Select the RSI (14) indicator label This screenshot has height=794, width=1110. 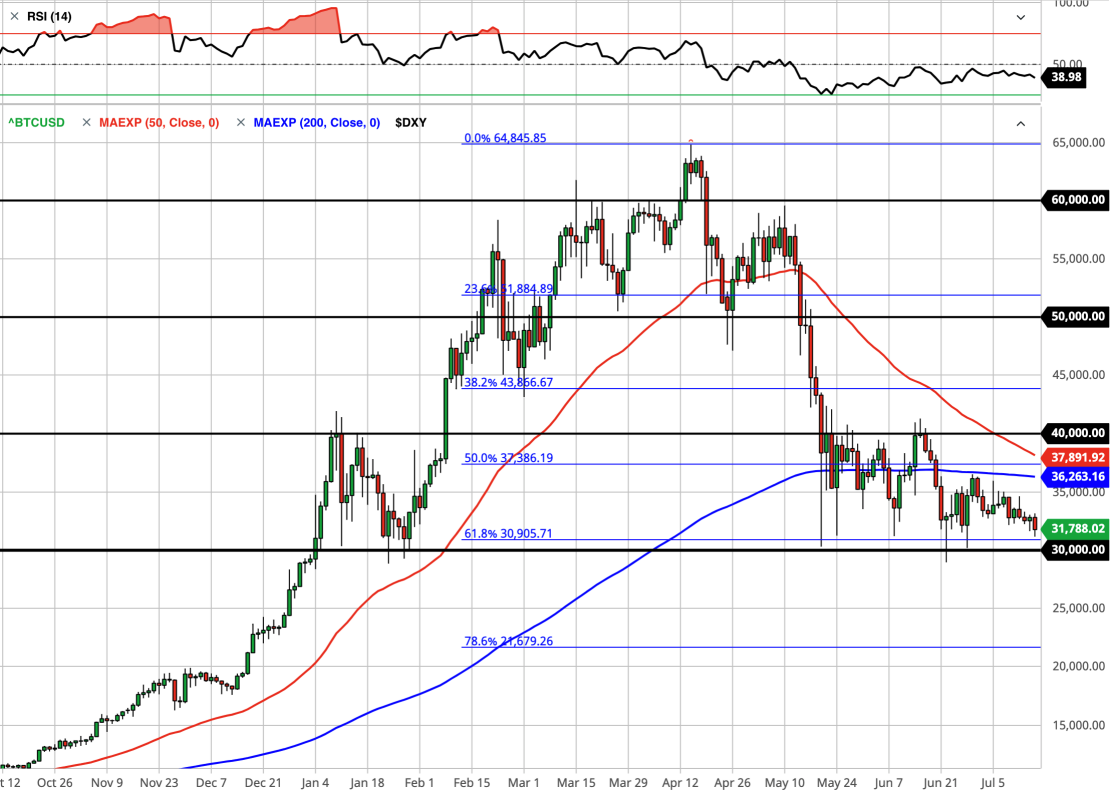click(x=49, y=16)
